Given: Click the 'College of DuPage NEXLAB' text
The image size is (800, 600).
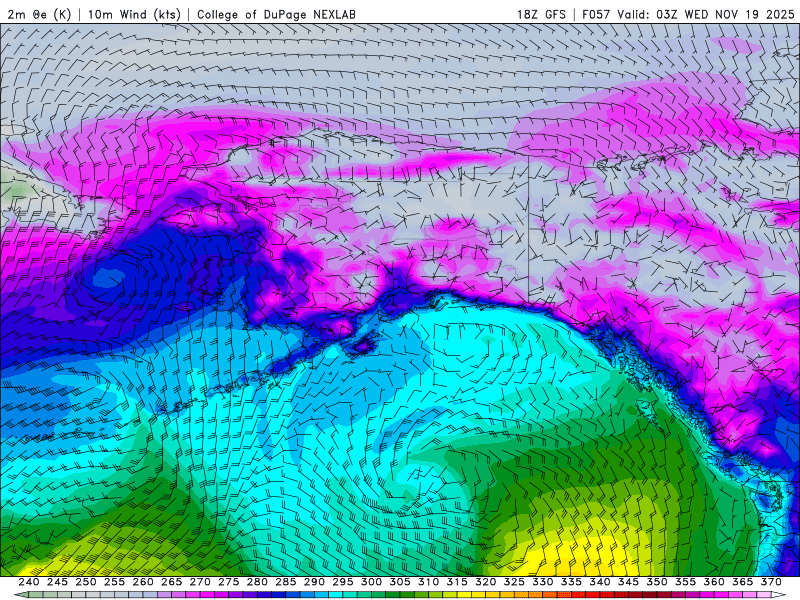Looking at the screenshot, I should (x=276, y=14).
